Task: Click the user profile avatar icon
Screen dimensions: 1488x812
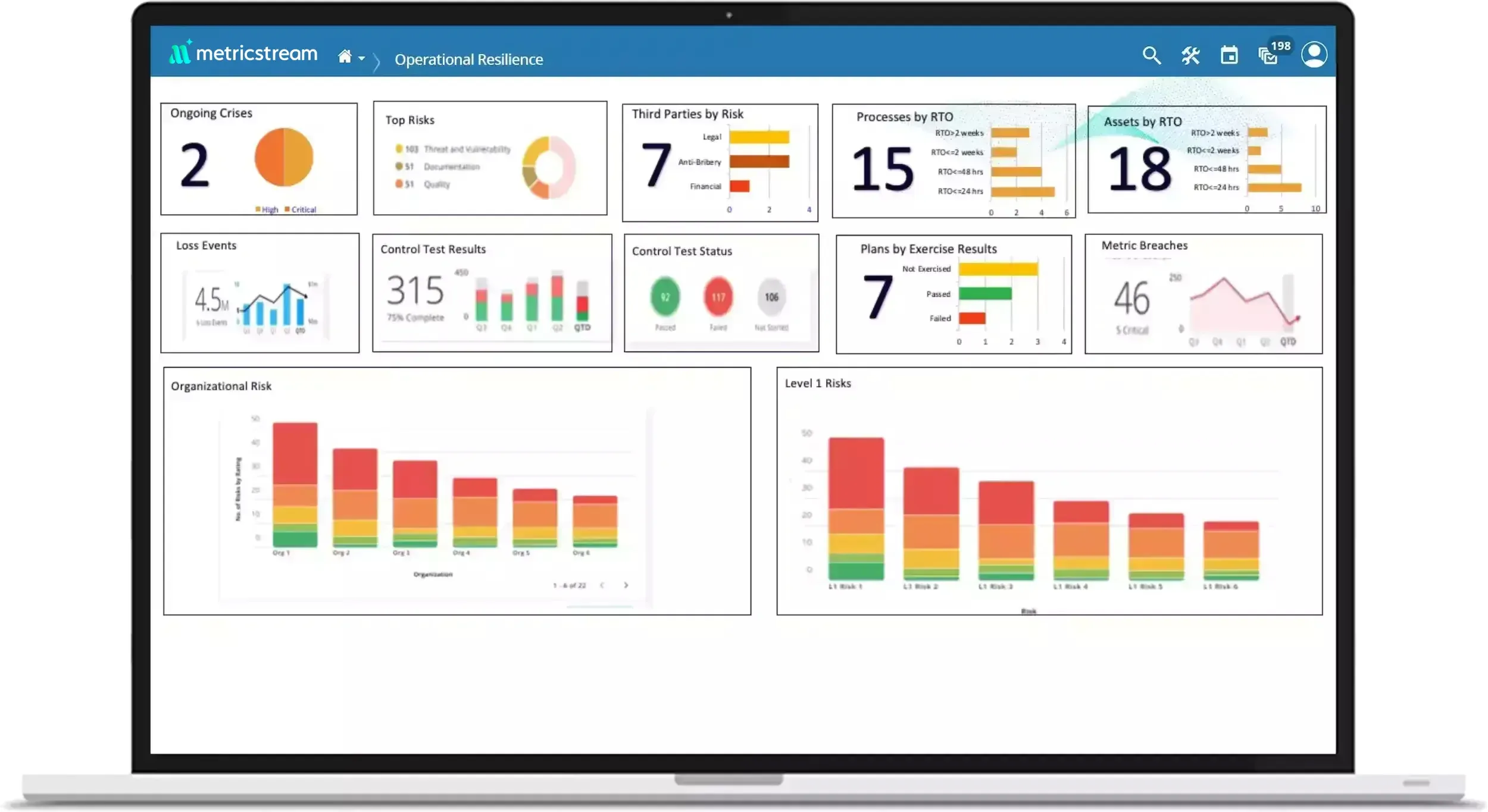Action: coord(1314,55)
